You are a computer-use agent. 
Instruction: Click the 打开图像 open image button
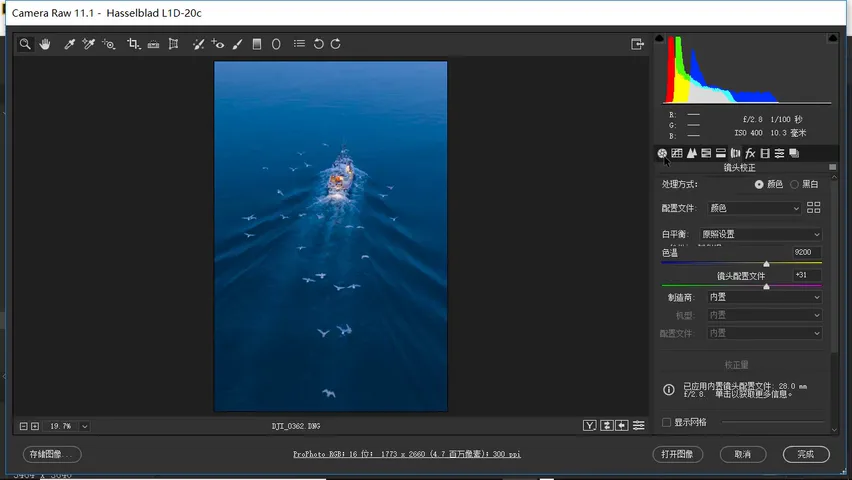coord(678,454)
